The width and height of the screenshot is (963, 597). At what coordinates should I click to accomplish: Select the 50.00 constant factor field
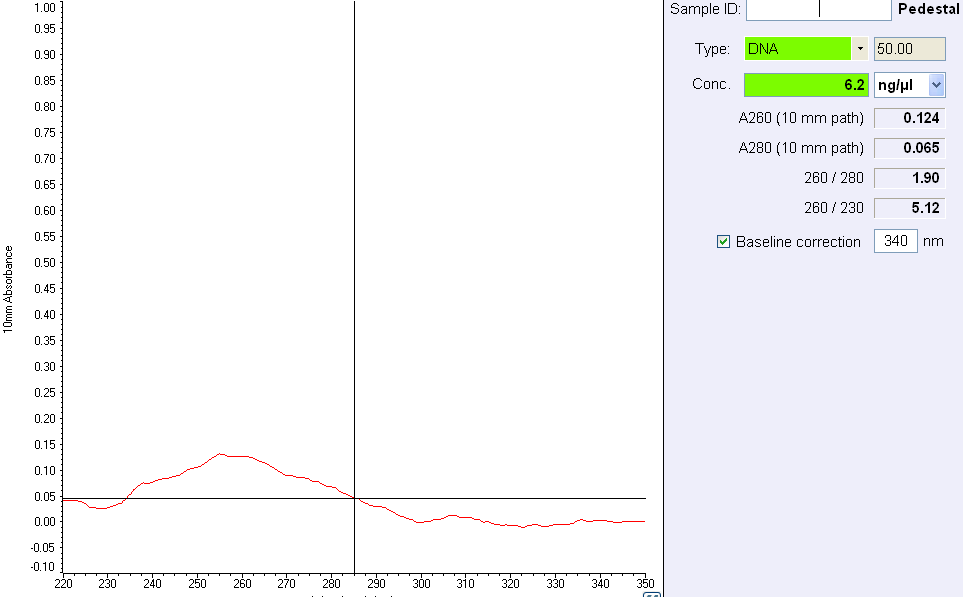point(909,49)
